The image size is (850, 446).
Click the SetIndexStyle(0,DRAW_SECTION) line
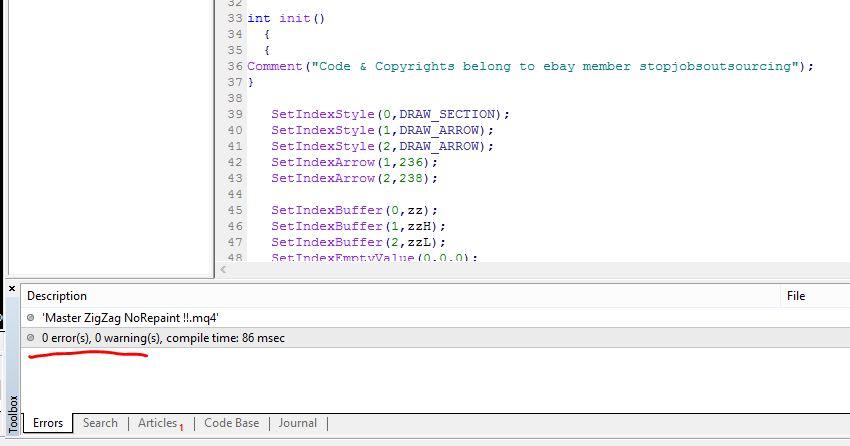[x=390, y=114]
